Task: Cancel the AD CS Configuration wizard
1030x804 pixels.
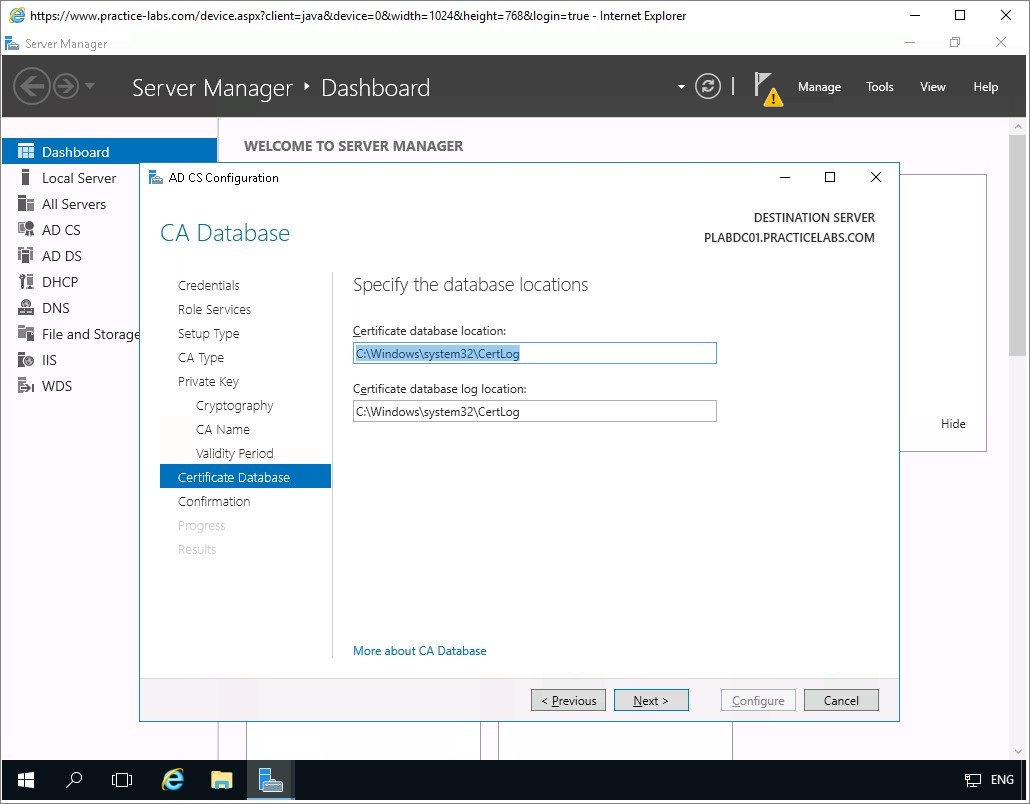Action: pos(841,700)
